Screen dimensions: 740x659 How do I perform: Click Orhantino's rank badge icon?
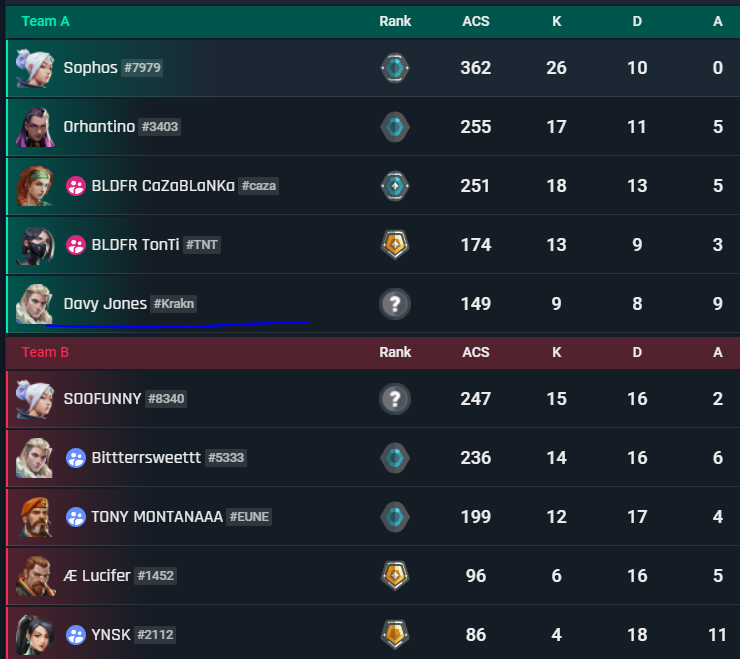[395, 127]
